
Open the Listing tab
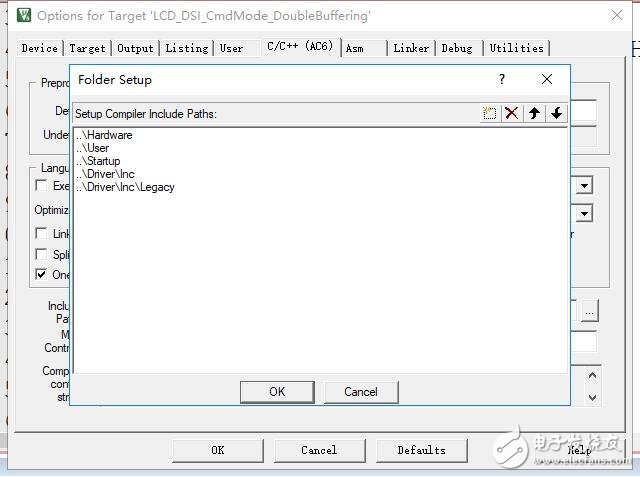pos(187,48)
